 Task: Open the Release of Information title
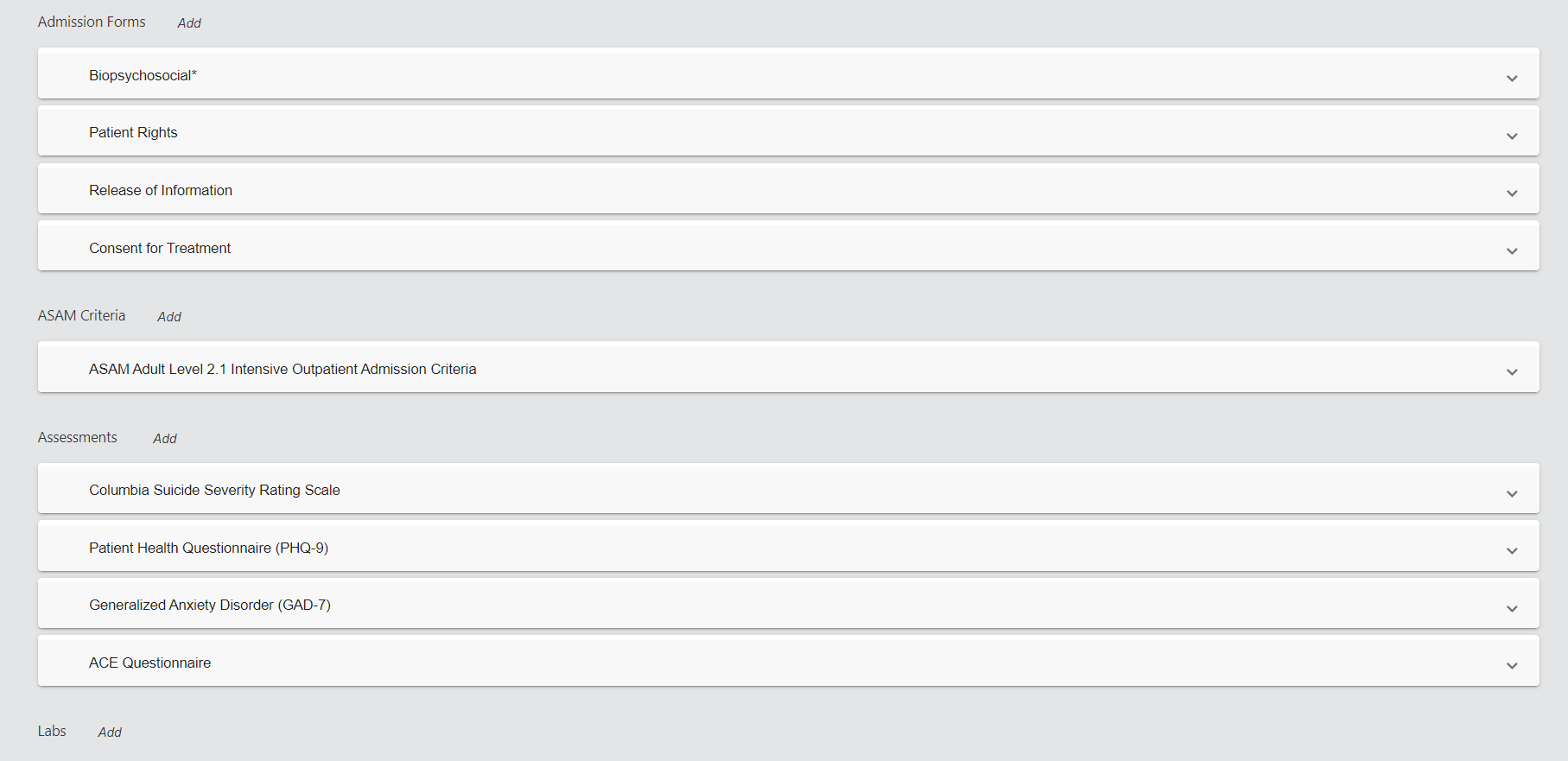(x=161, y=190)
